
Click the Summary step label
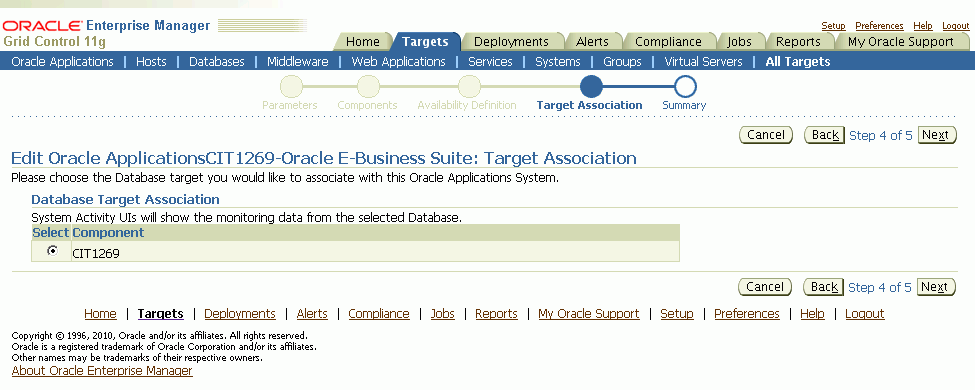pyautogui.click(x=684, y=105)
